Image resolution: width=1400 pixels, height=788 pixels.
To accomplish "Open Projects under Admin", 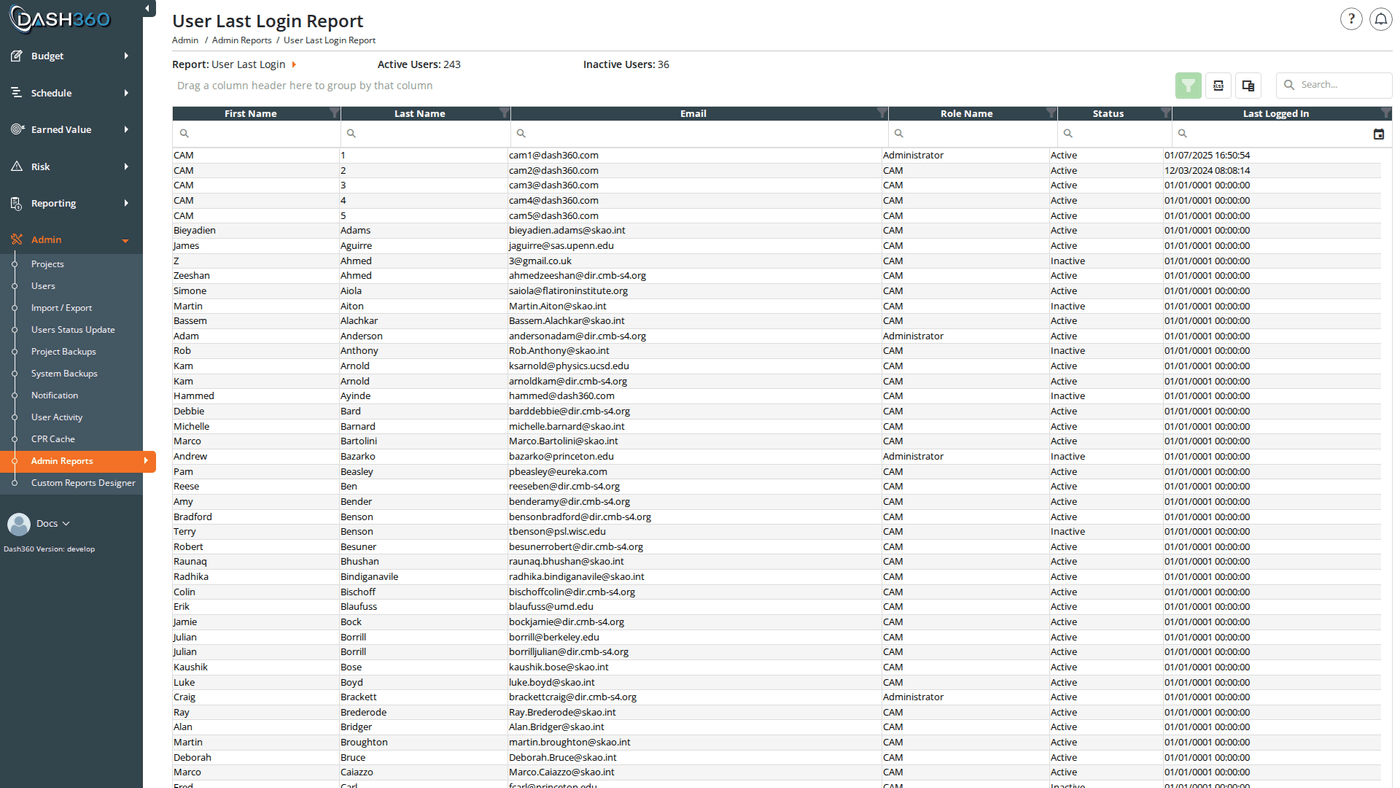I will coord(47,264).
